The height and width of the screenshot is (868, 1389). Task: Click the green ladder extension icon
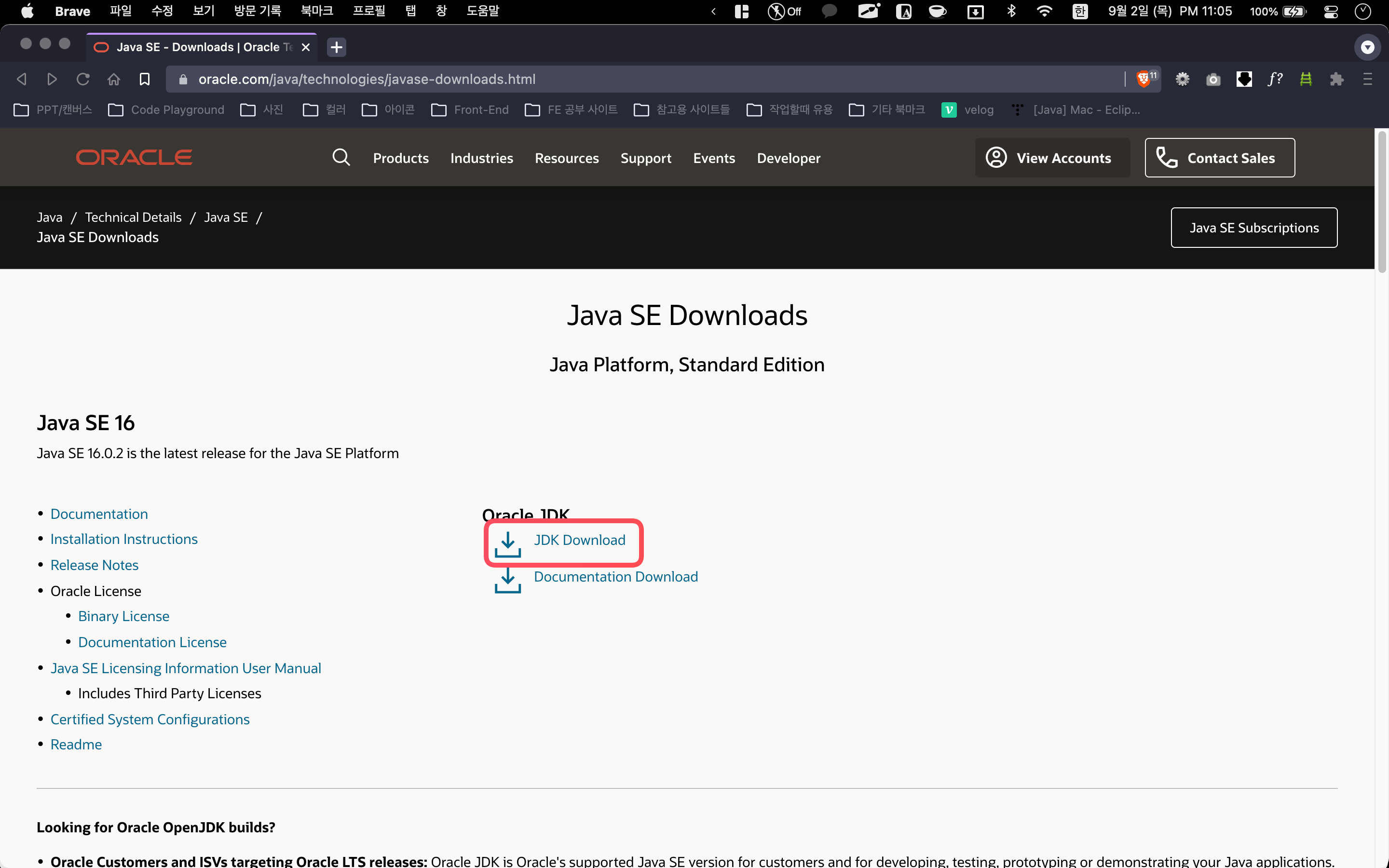(1306, 79)
